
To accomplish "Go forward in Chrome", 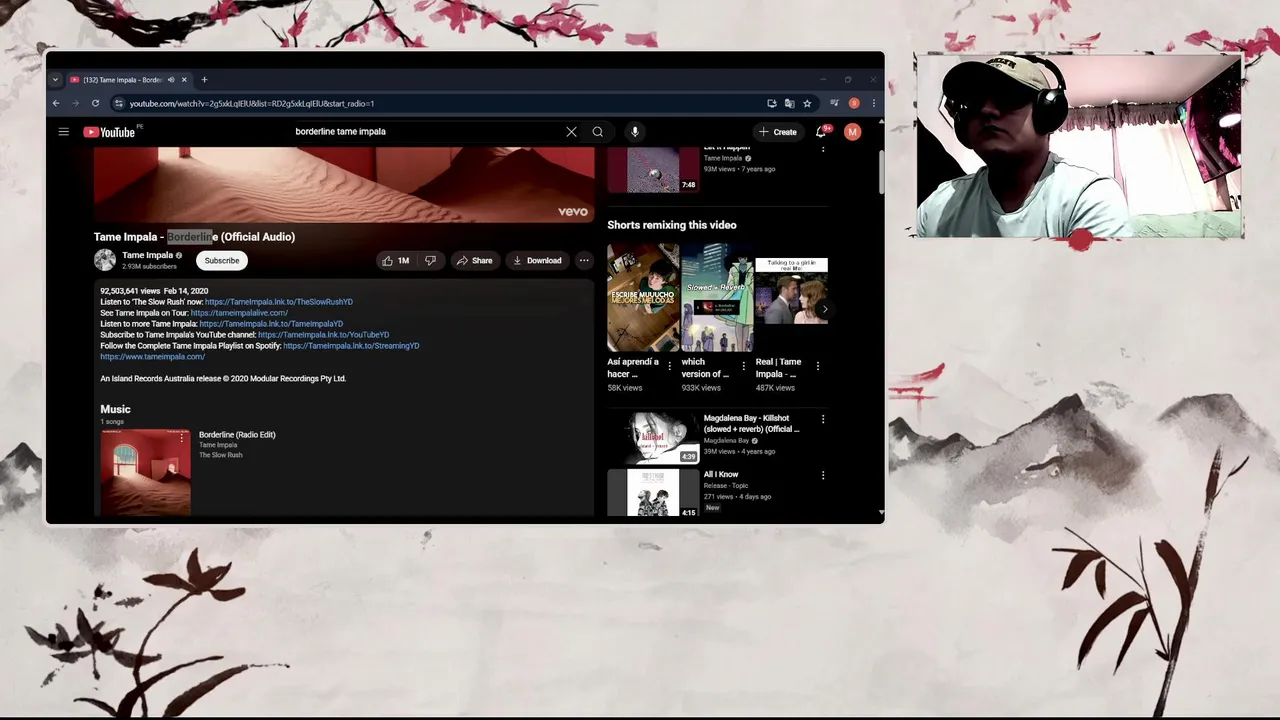I will click(75, 103).
